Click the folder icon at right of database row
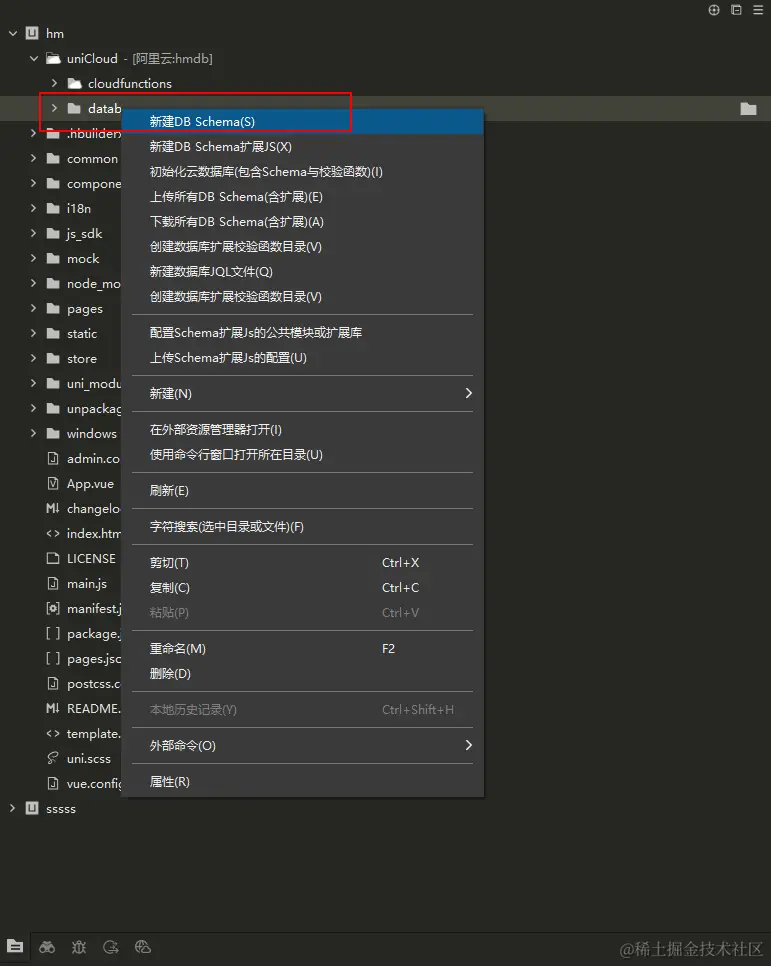This screenshot has width=771, height=966. click(x=748, y=108)
